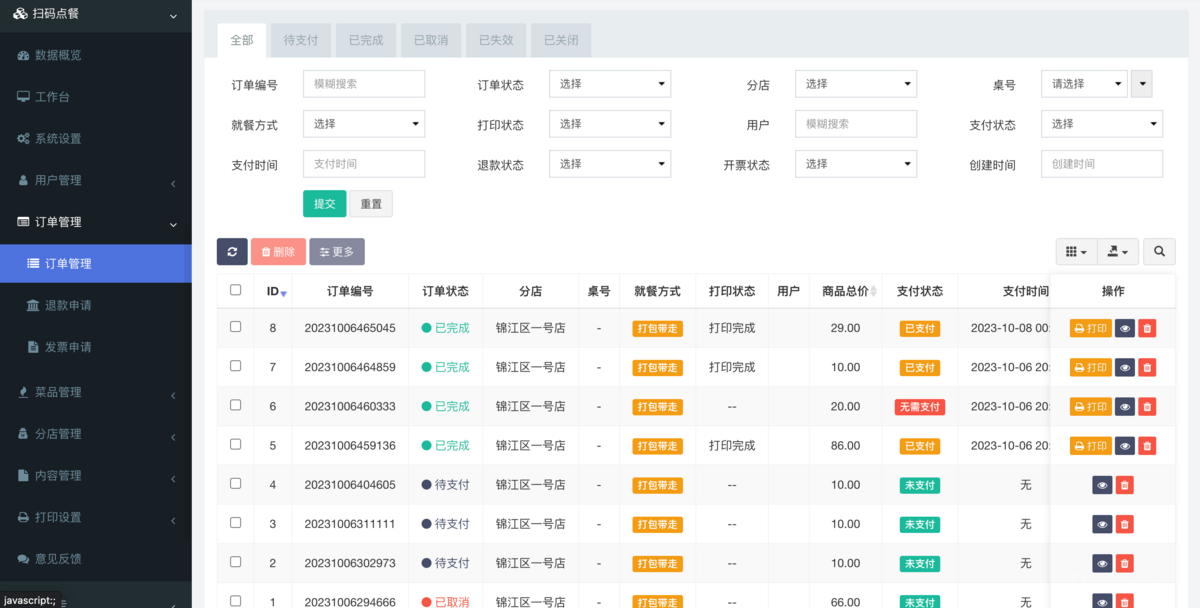Open the 订单状态 selection dropdown
This screenshot has width=1200, height=608.
tap(609, 84)
